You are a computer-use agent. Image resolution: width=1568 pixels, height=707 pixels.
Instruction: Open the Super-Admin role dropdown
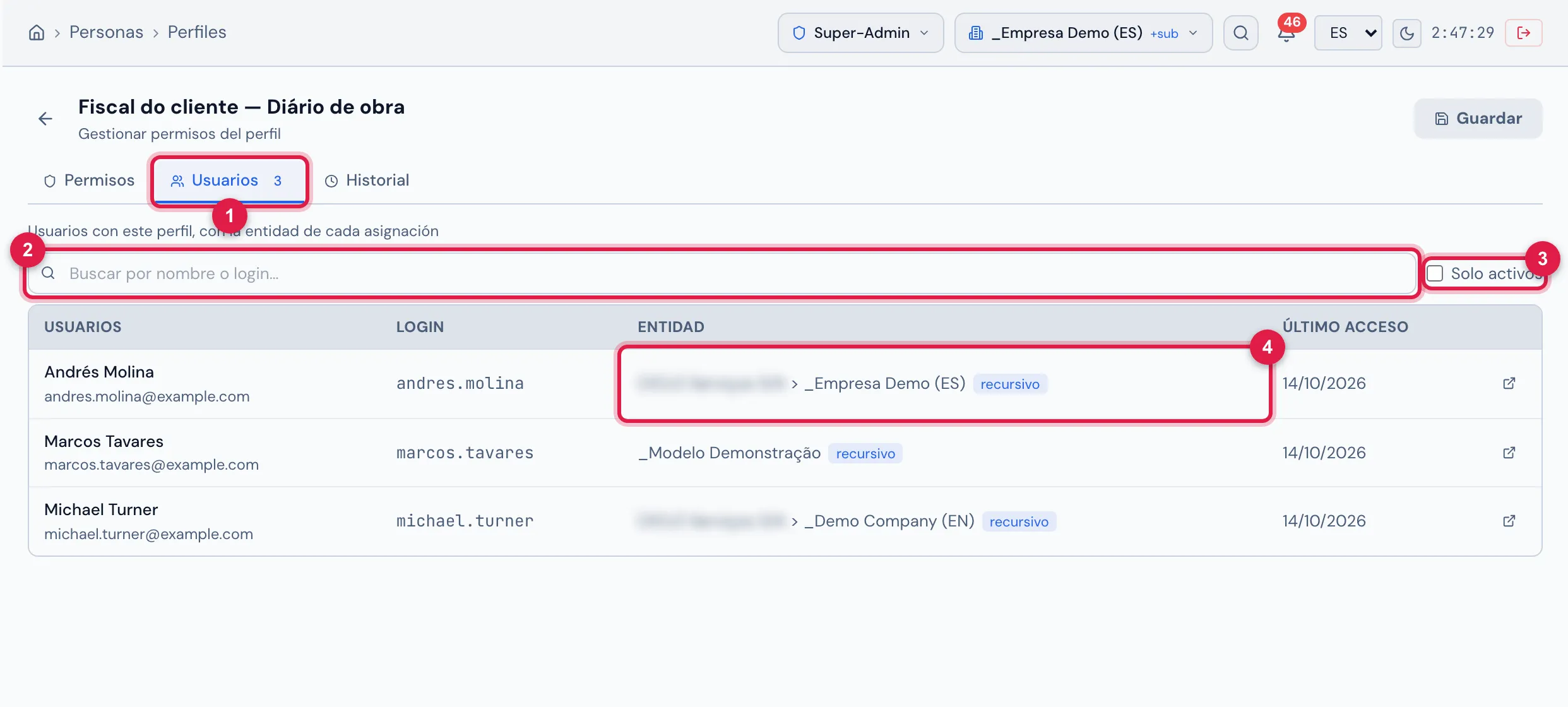(x=860, y=33)
